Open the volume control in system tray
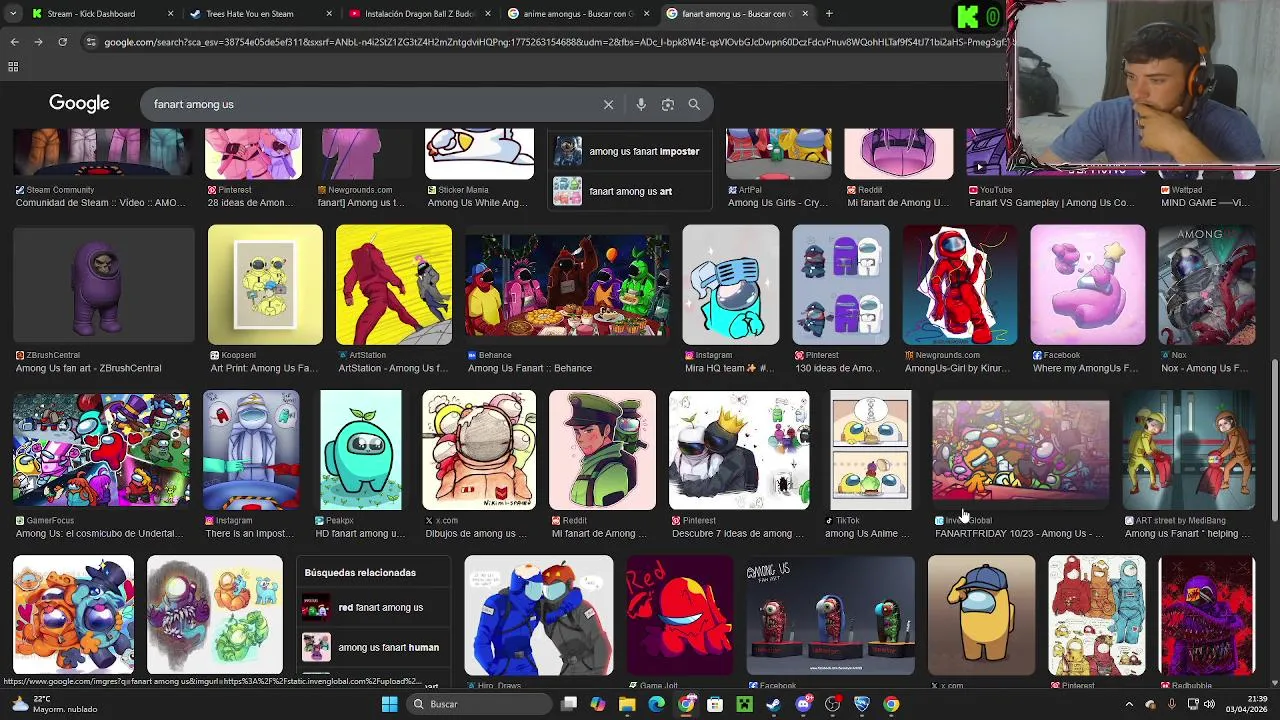 pos(1209,704)
